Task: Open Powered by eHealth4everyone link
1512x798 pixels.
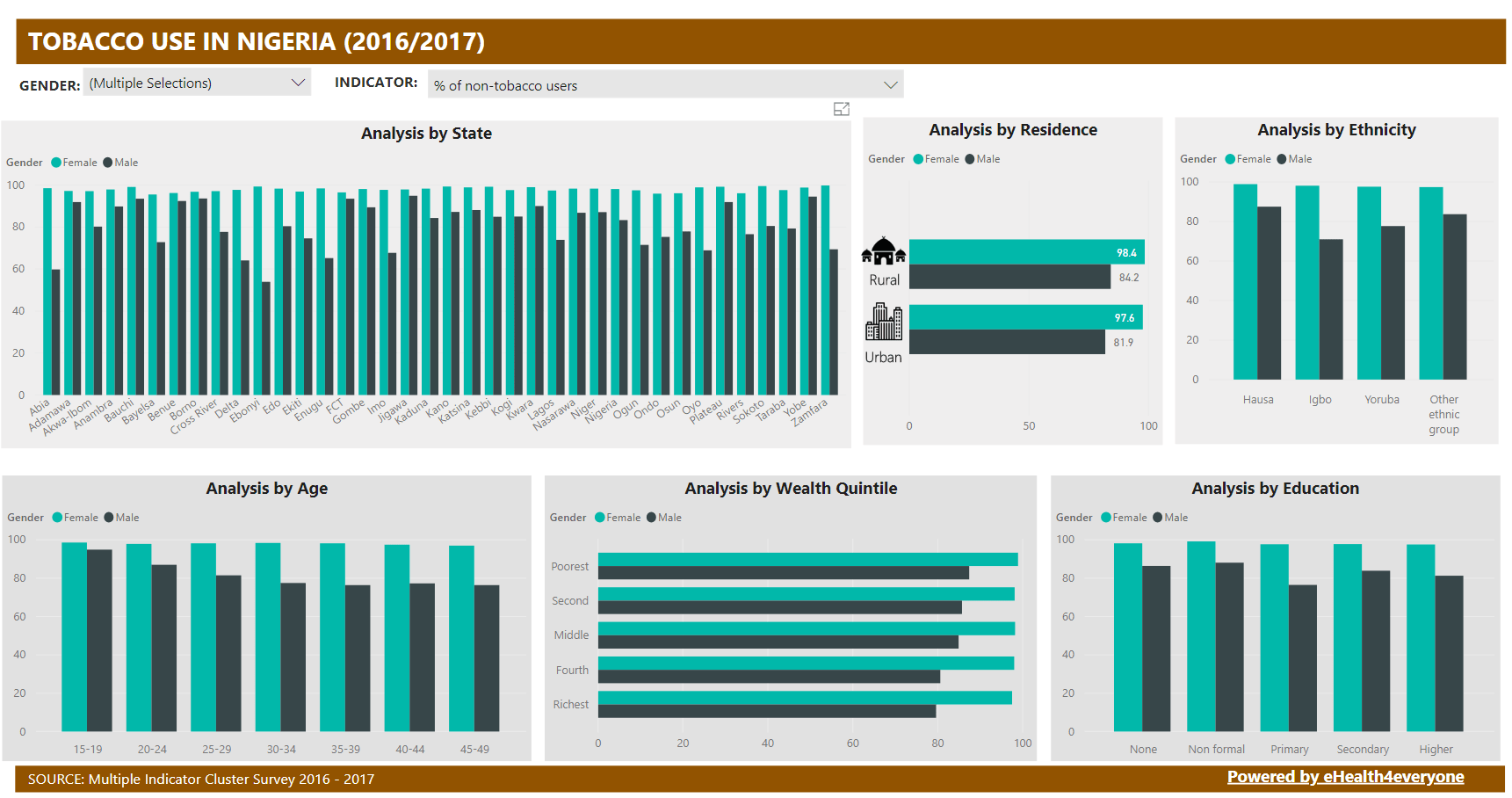Action: tap(1345, 777)
